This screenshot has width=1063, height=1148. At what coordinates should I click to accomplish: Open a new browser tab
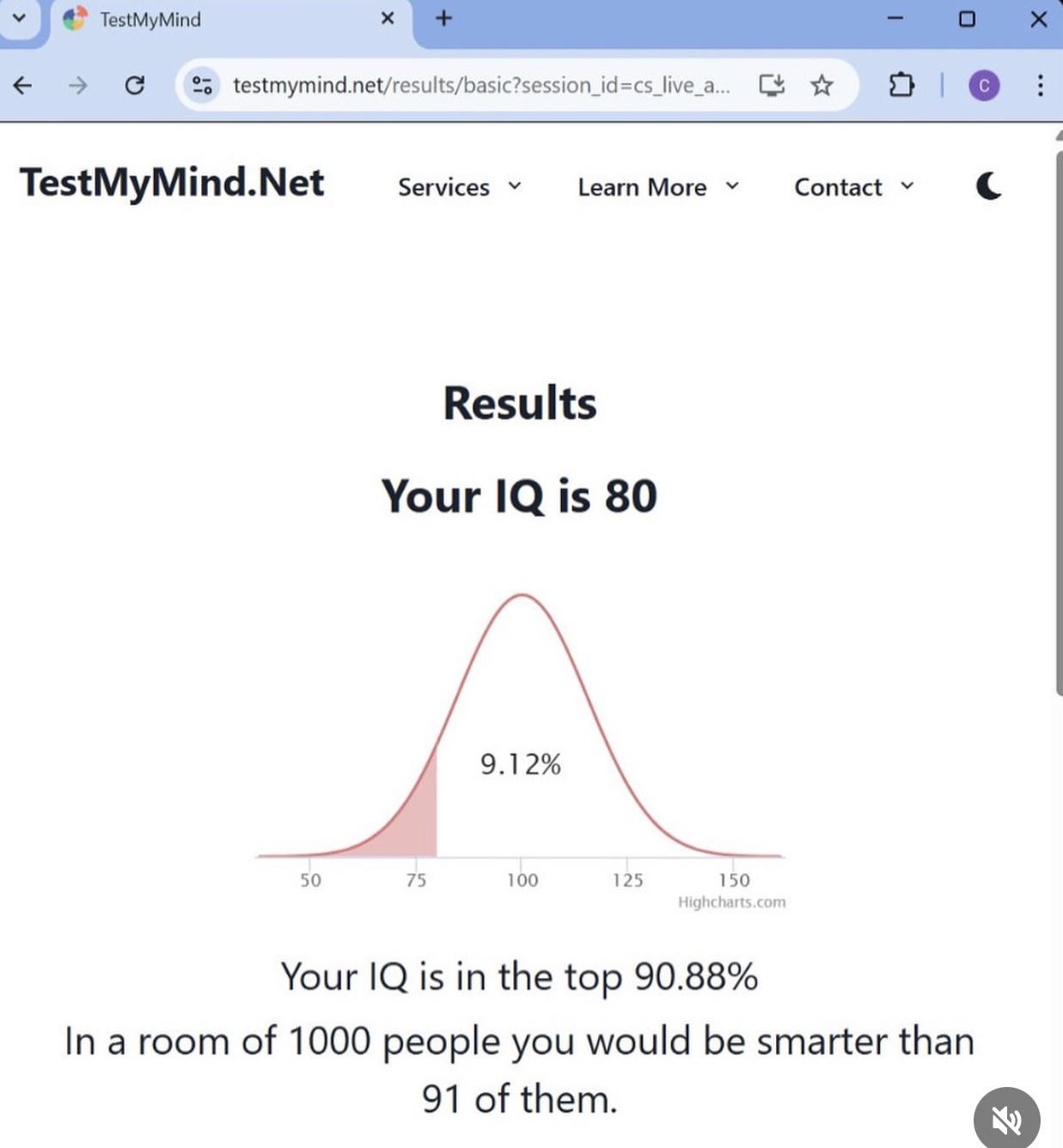(443, 18)
